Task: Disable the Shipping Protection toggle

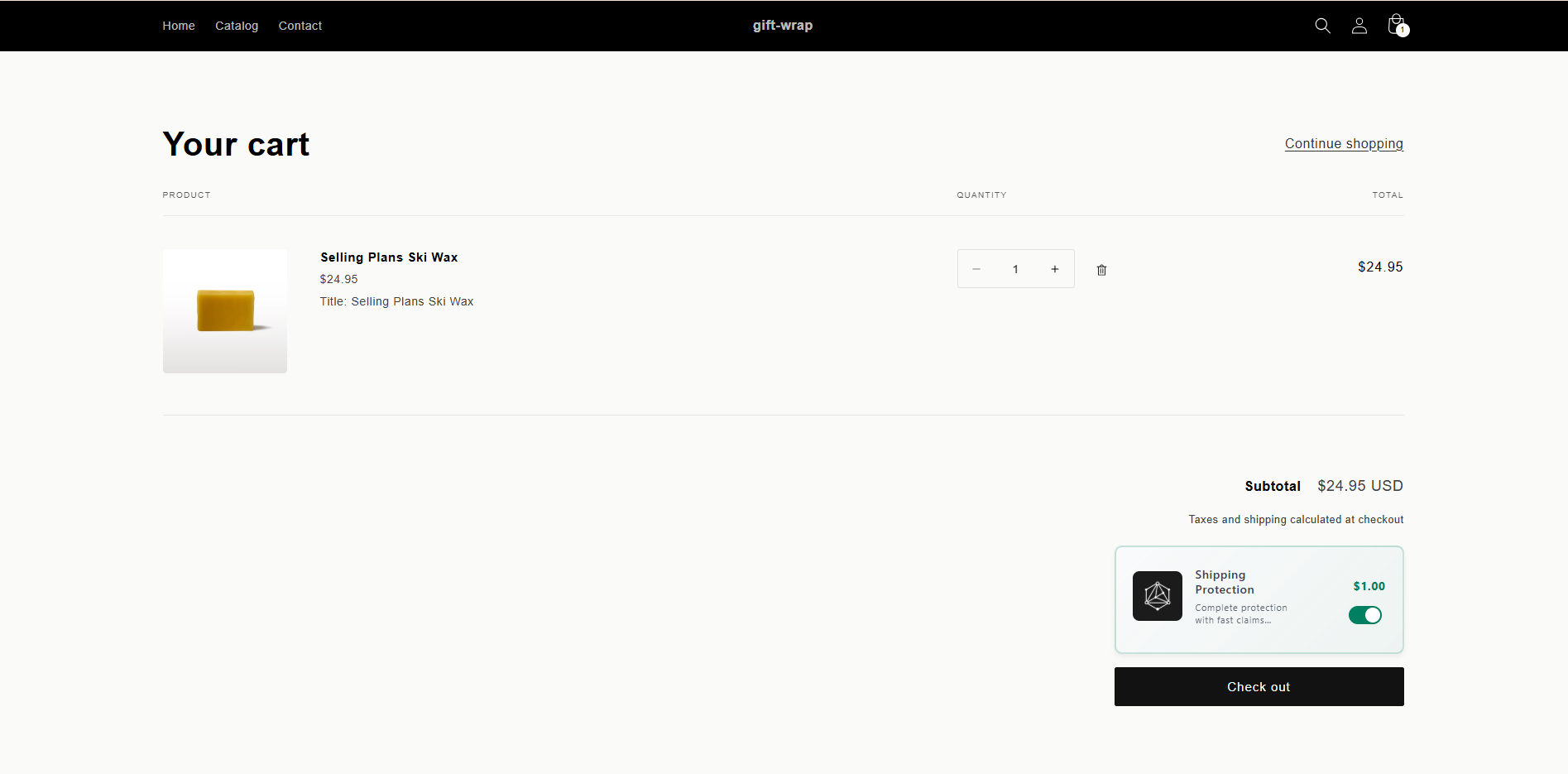Action: click(1364, 614)
